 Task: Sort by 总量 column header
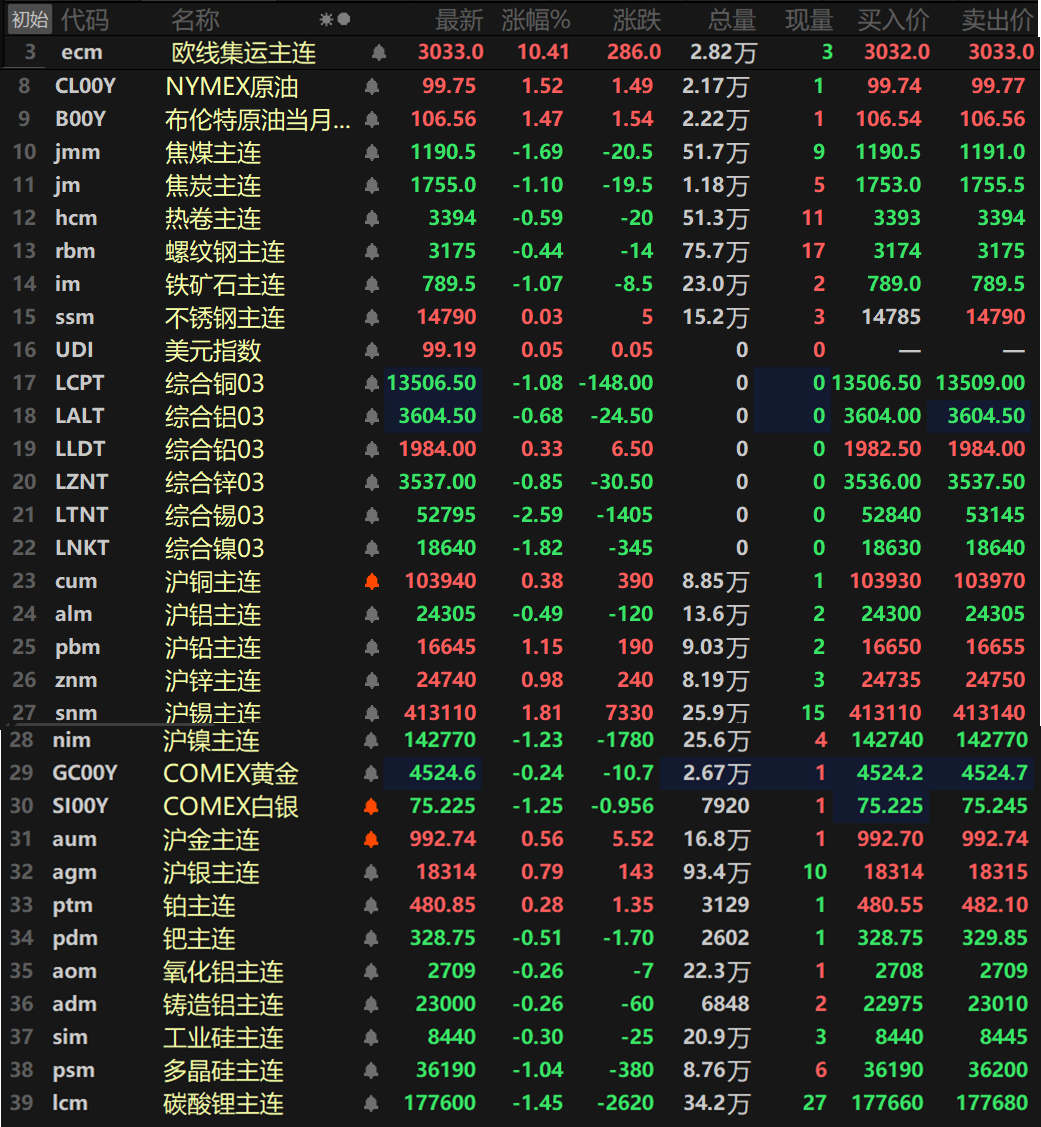click(732, 20)
